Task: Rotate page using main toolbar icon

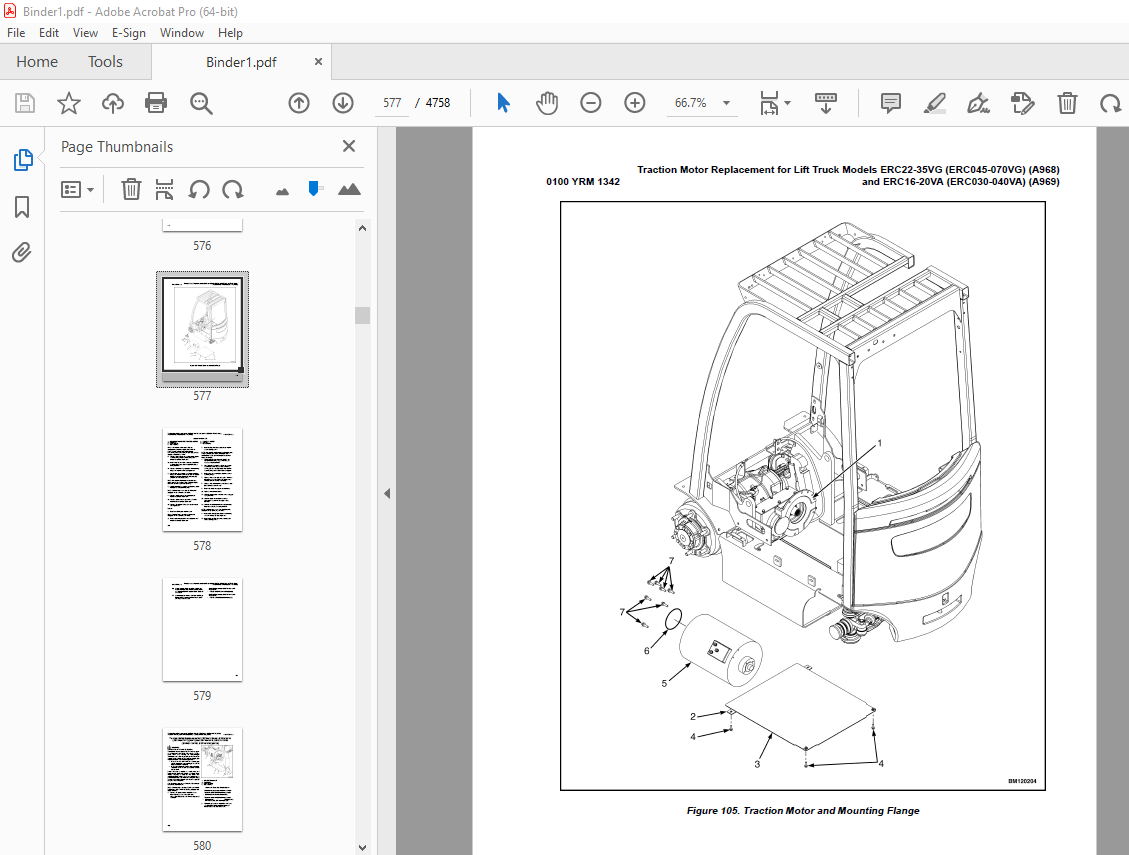Action: coord(1110,103)
